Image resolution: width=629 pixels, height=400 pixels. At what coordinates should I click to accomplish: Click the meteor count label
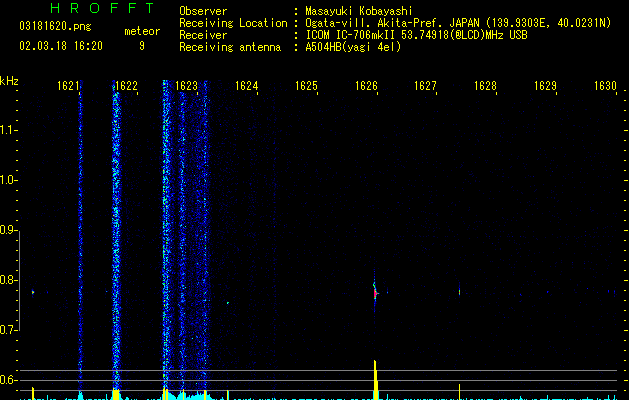click(142, 31)
